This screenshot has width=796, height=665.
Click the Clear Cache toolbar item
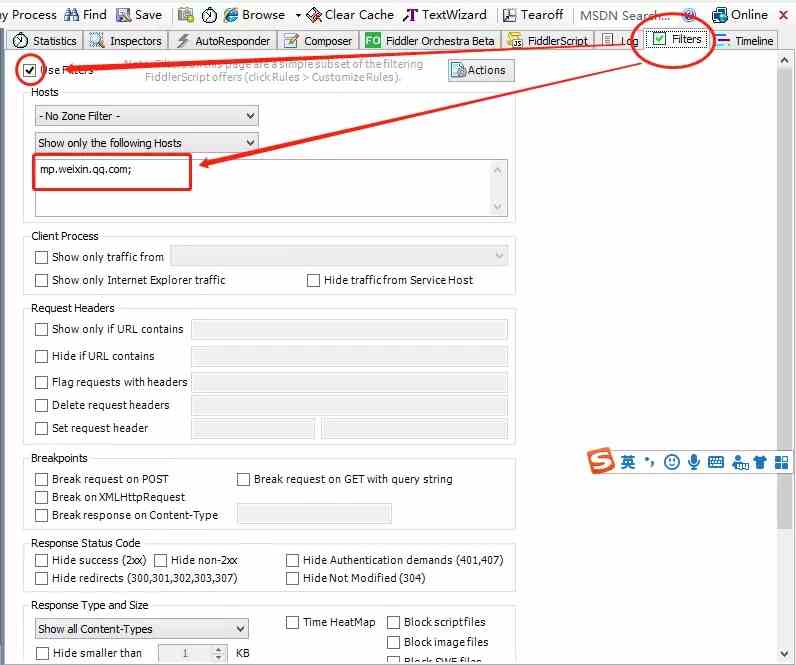pyautogui.click(x=350, y=15)
